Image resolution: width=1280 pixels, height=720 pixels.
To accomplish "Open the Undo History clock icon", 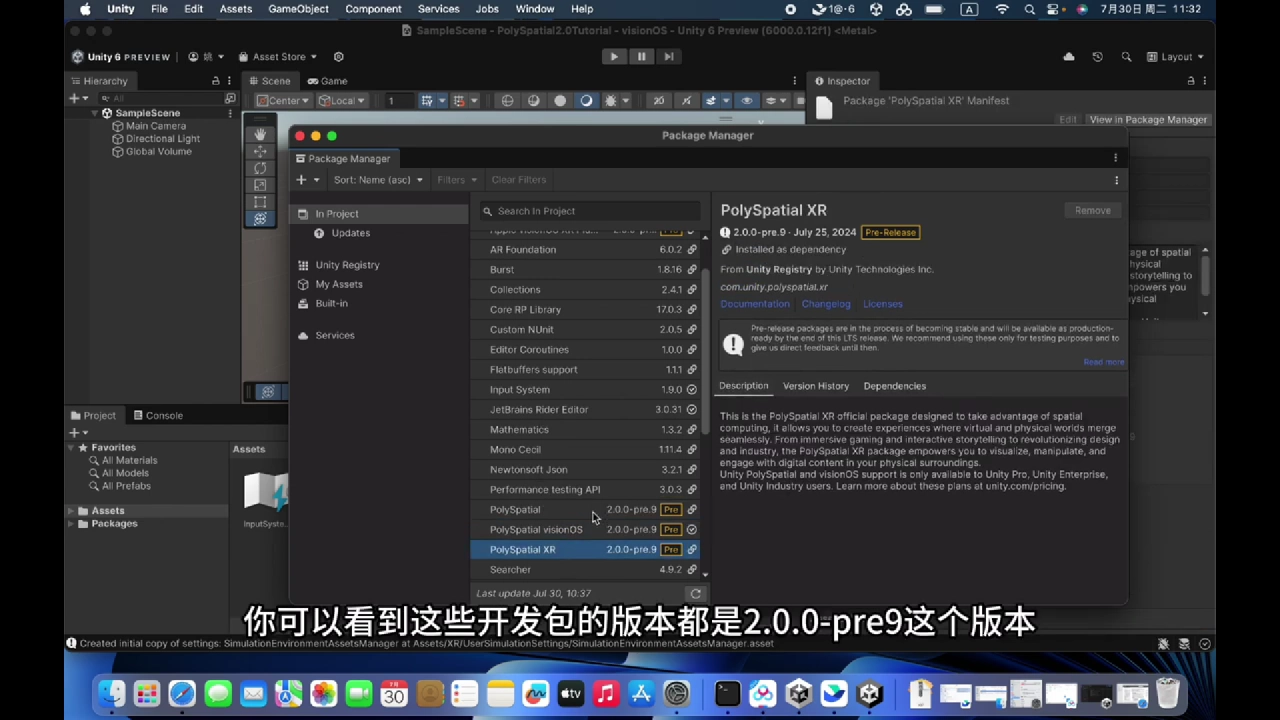I will (x=1097, y=57).
